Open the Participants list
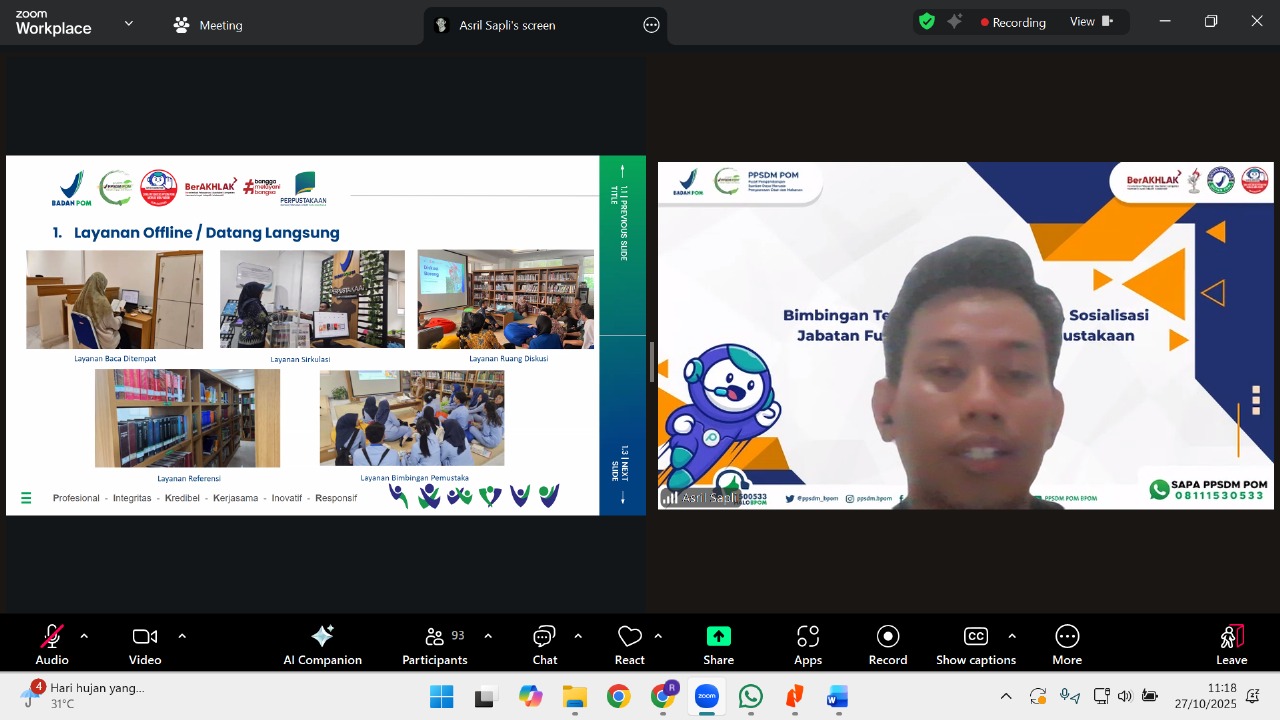 click(x=434, y=644)
